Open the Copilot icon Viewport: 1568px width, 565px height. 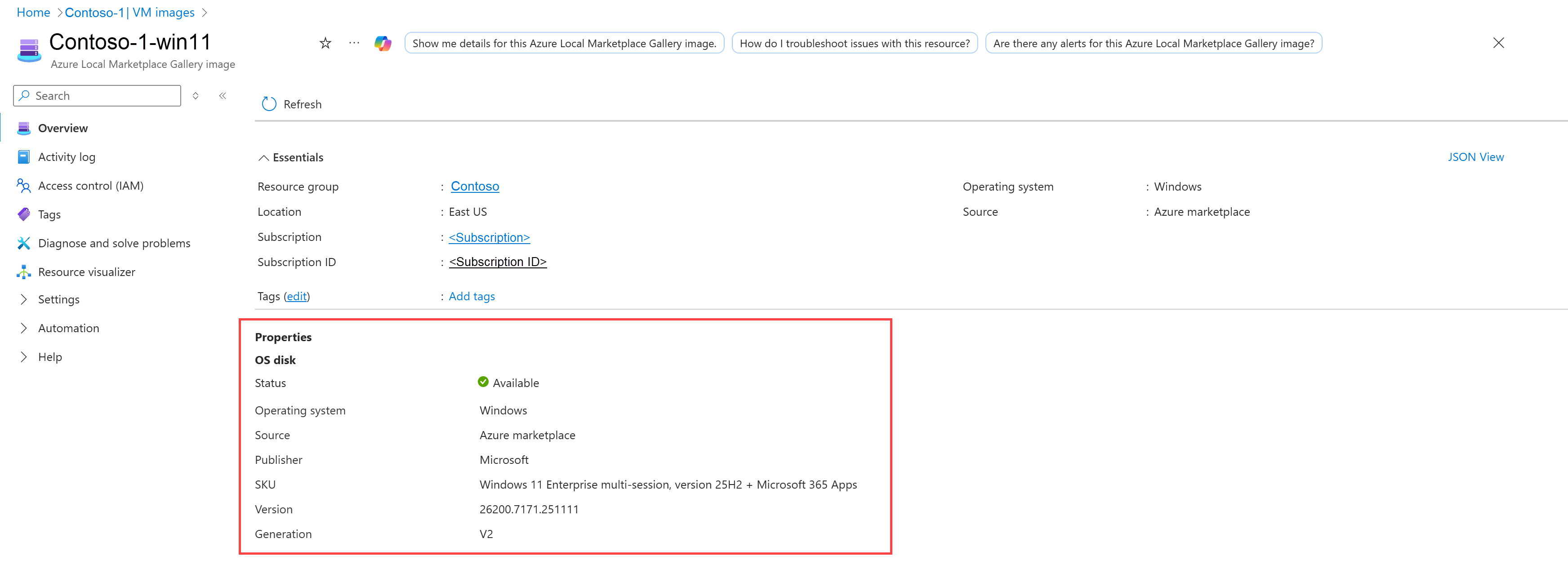[x=383, y=43]
